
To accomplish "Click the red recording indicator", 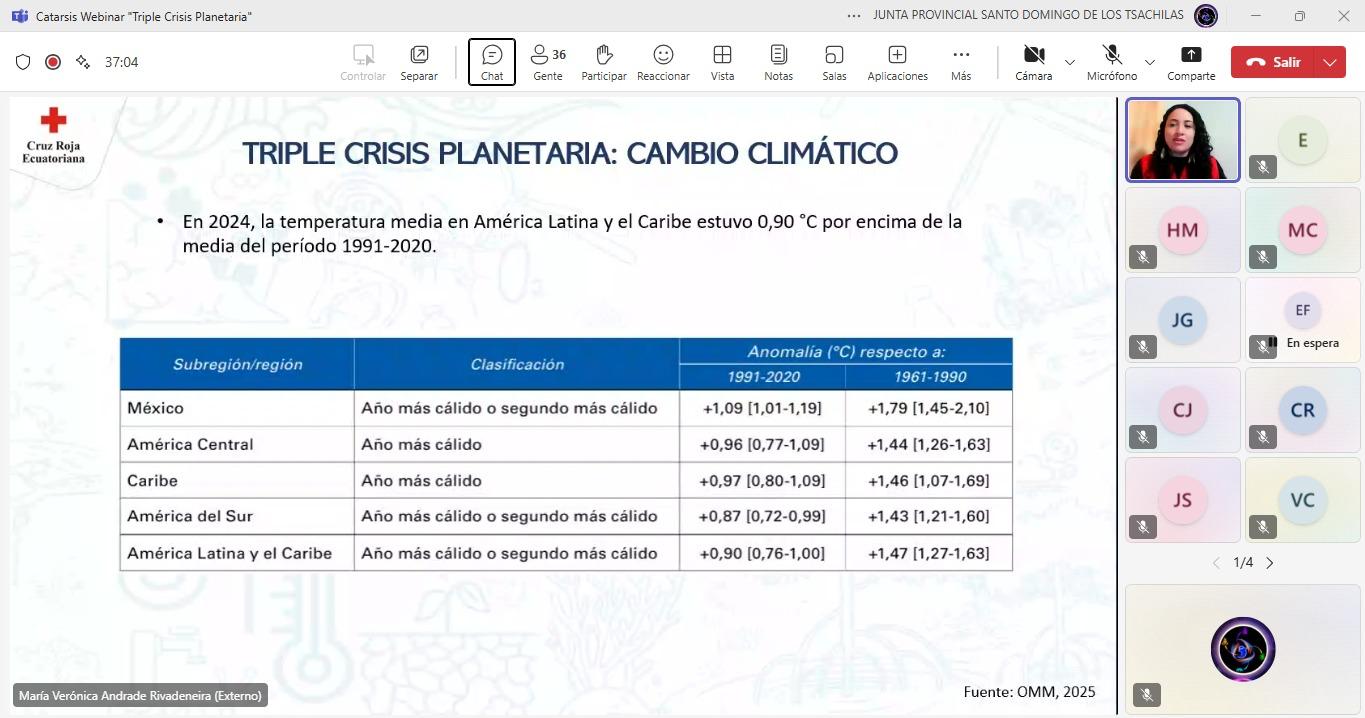I will pos(53,62).
